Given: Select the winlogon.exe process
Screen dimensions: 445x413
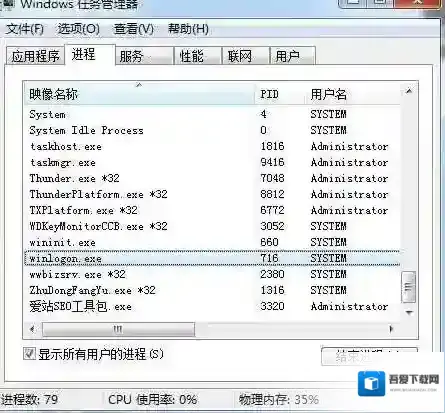Looking at the screenshot, I should [212, 258].
